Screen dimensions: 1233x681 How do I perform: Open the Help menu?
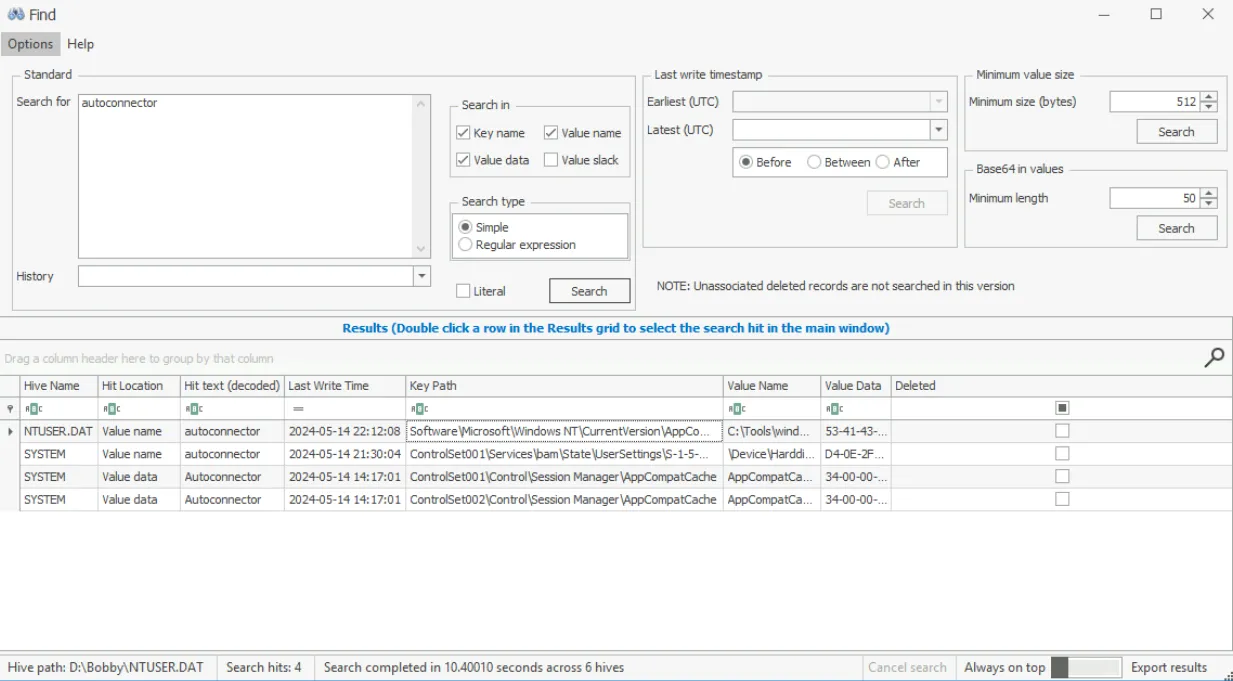tap(80, 44)
